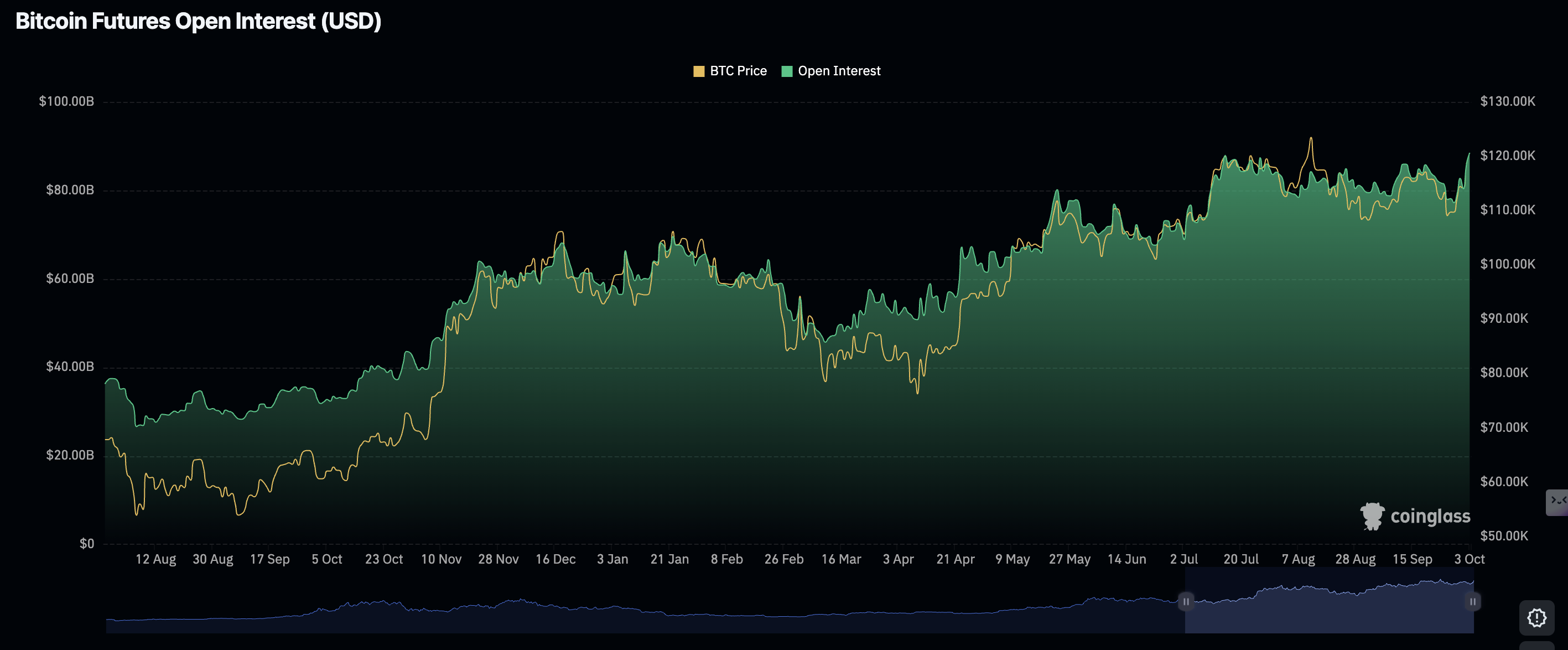Viewport: 1568px width, 650px height.
Task: Toggle the BTC Price legend series
Action: [x=738, y=71]
